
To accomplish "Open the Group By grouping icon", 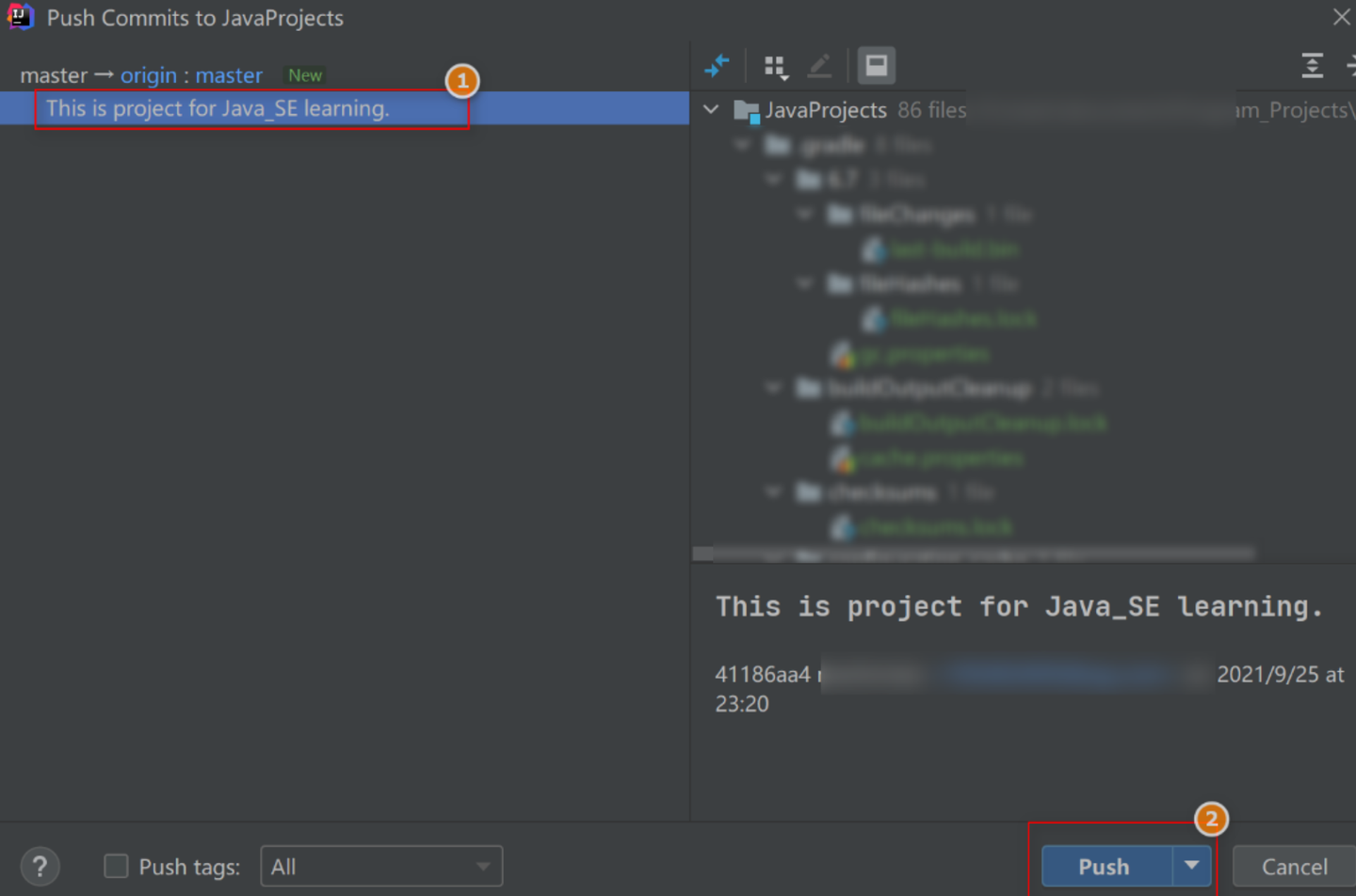I will coord(776,66).
